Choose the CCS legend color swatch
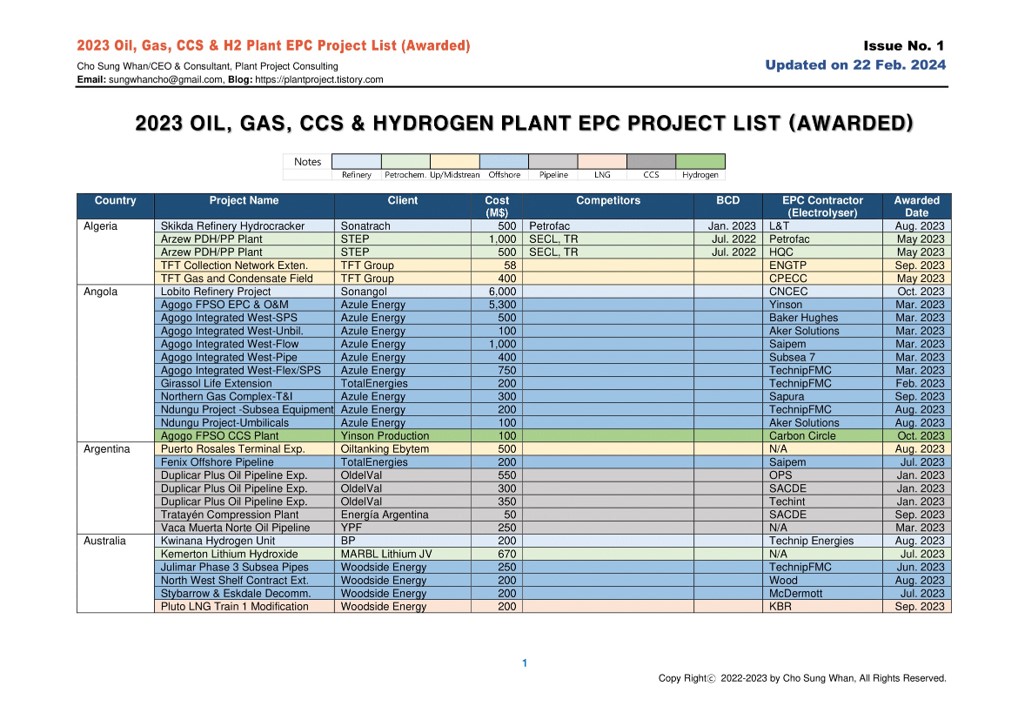1018x720 pixels. click(x=651, y=162)
